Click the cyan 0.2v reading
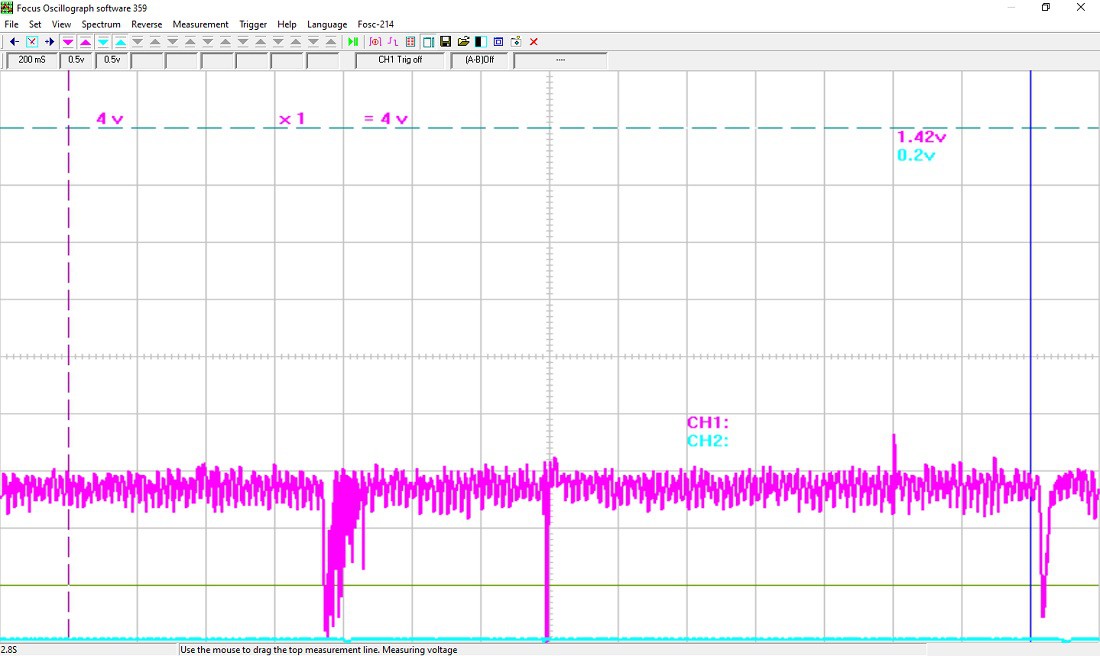 tap(916, 155)
